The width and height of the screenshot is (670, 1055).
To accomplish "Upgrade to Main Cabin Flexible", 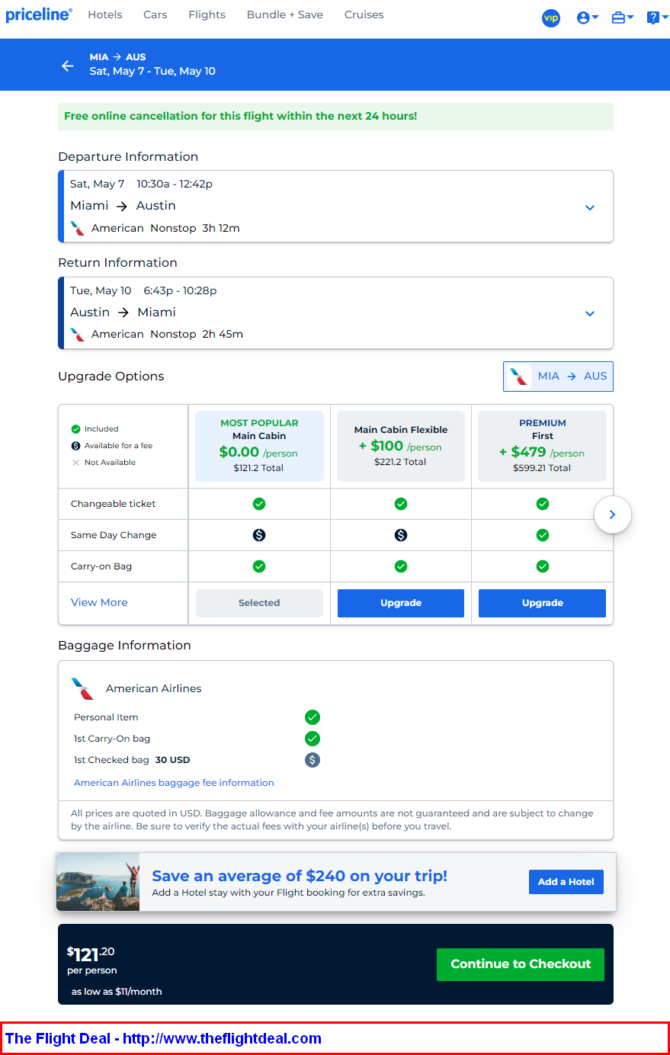I will click(401, 603).
